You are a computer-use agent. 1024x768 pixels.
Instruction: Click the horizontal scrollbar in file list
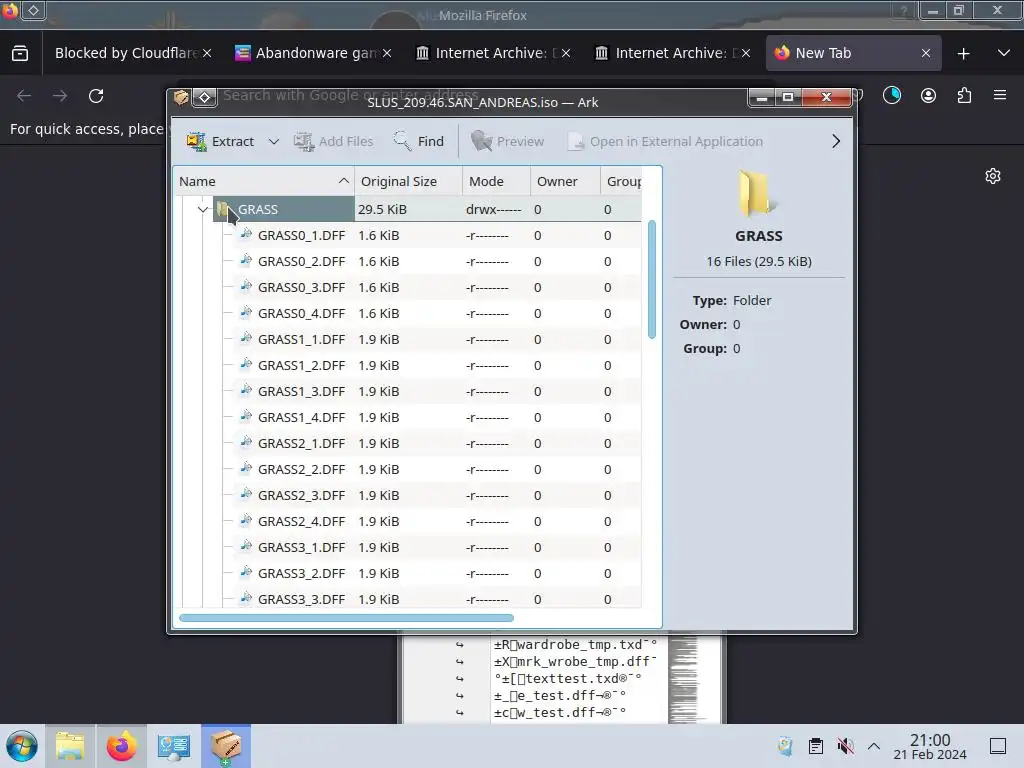pos(347,618)
